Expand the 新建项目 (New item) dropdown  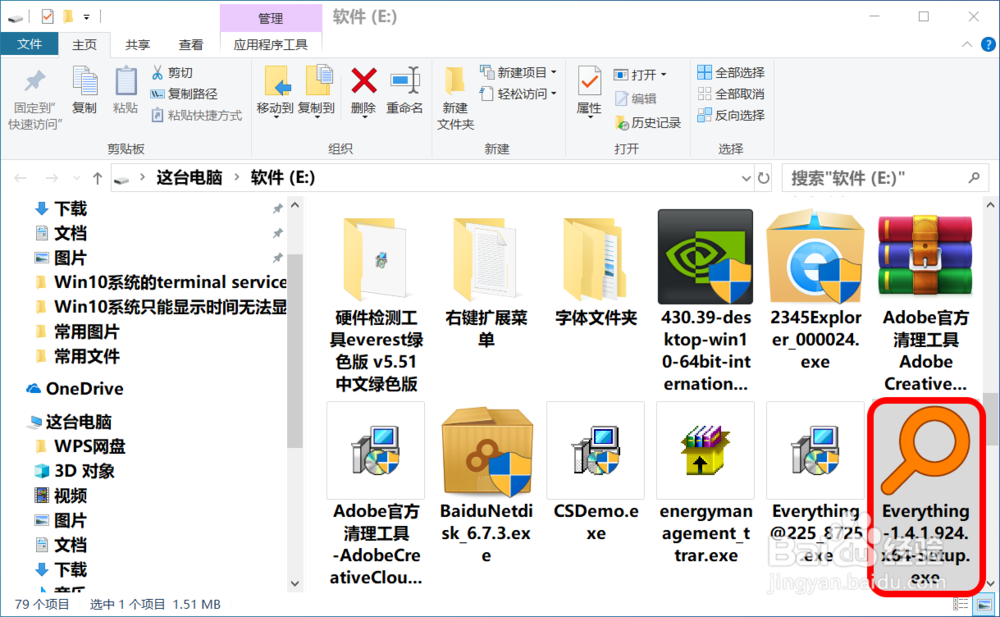pos(553,72)
